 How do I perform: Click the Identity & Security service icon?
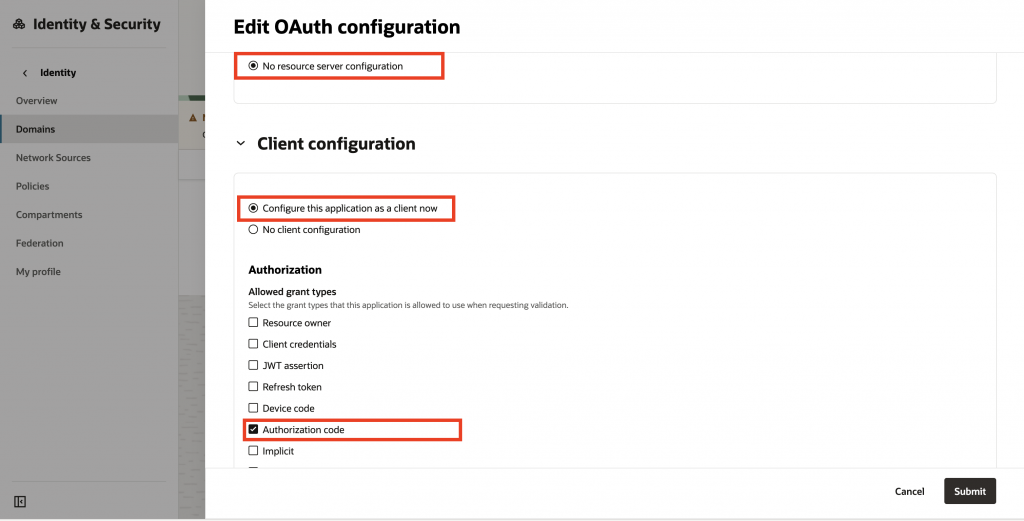[x=19, y=25]
